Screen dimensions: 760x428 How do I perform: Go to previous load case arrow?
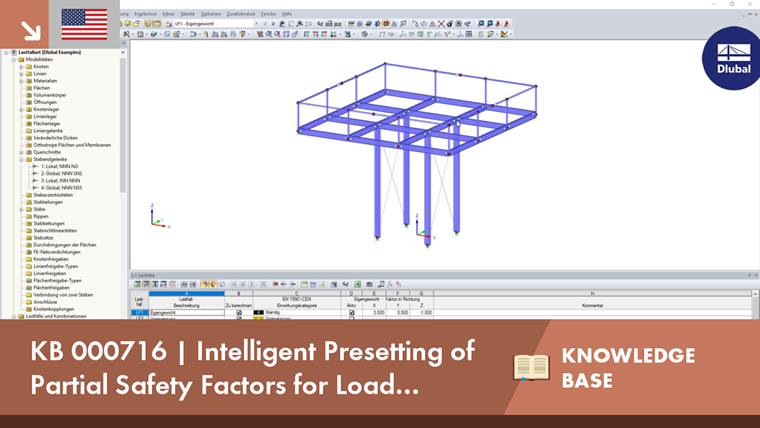[x=265, y=24]
